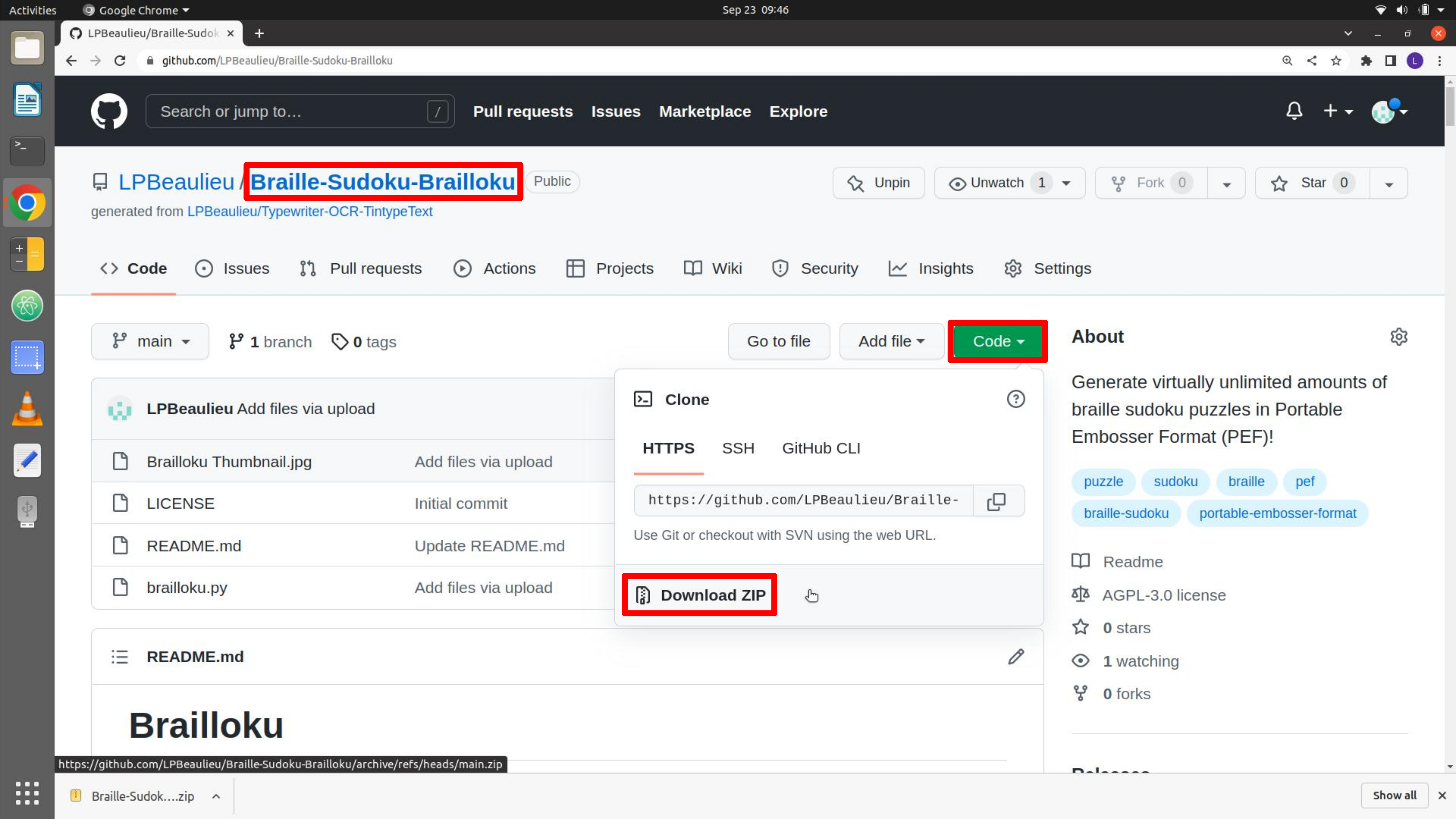Image resolution: width=1456 pixels, height=819 pixels.
Task: Click Marketplace in top navigation
Action: pyautogui.click(x=705, y=111)
